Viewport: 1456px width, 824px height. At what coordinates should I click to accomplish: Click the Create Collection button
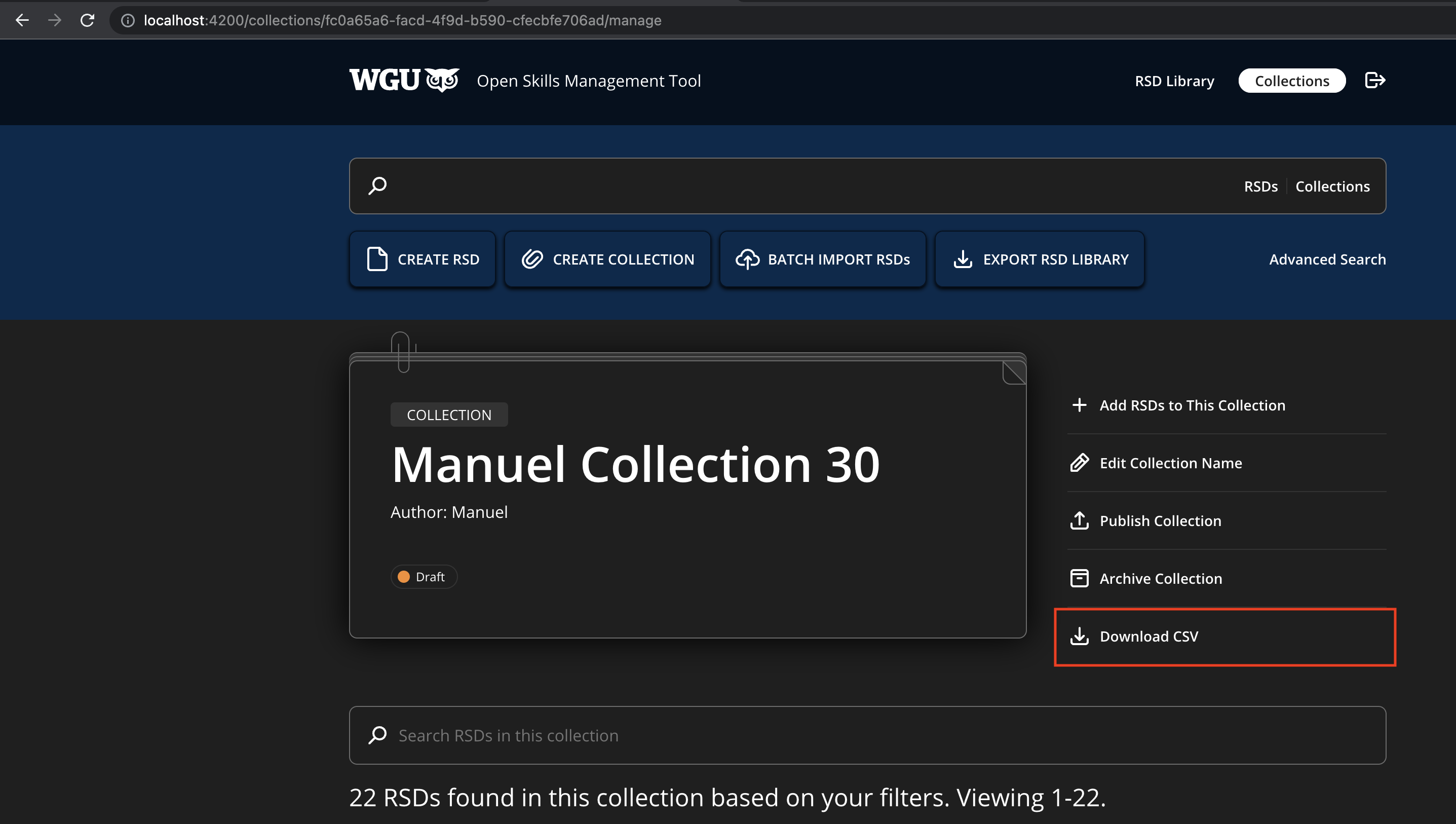click(607, 259)
